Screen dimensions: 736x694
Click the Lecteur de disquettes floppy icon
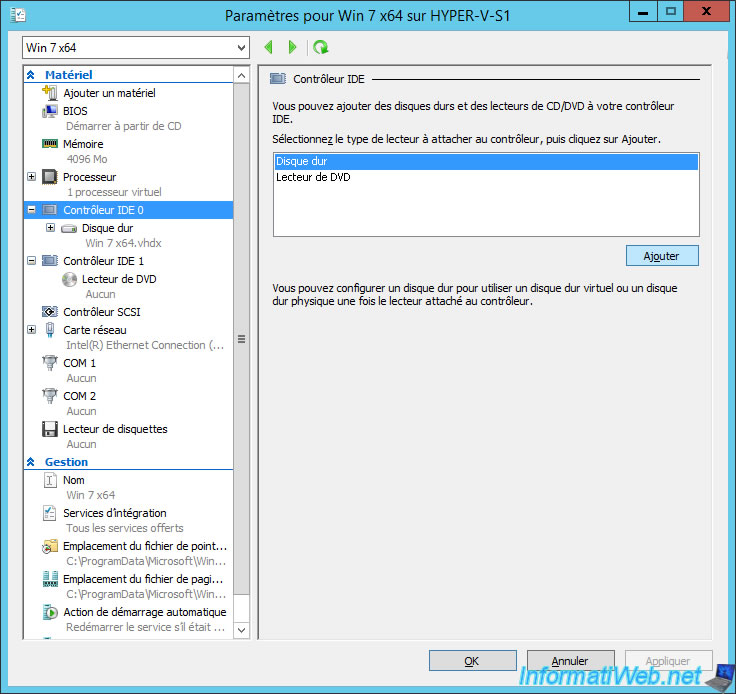(x=50, y=429)
